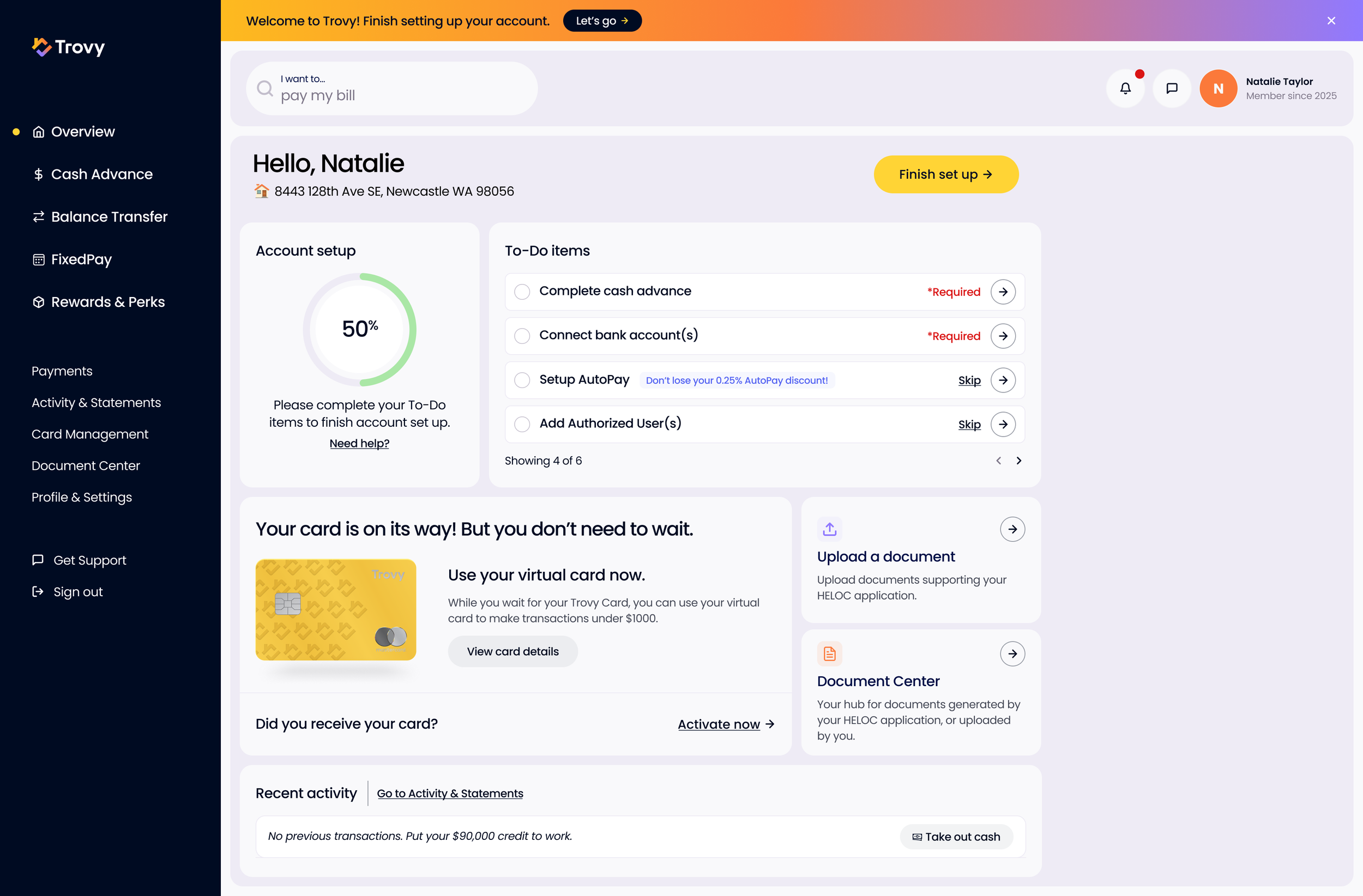This screenshot has width=1363, height=896.
Task: Open Profile & Settings
Action: [82, 497]
